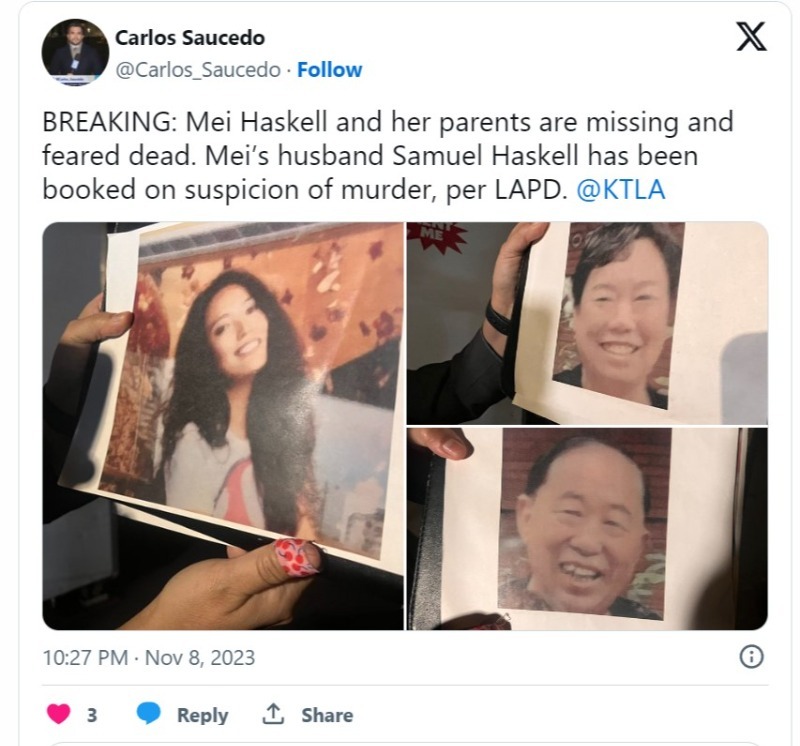This screenshot has height=746, width=800.
Task: Click the Reply label
Action: (x=203, y=715)
